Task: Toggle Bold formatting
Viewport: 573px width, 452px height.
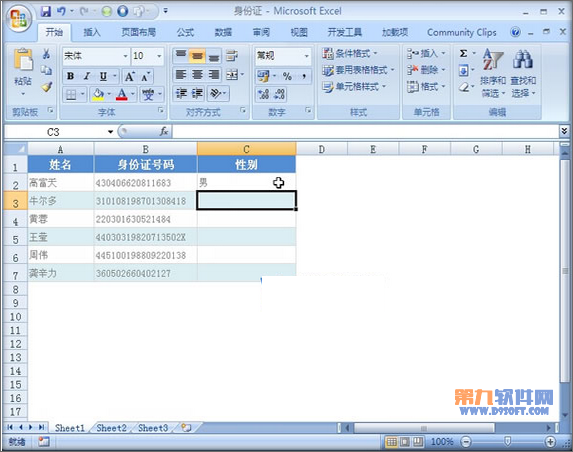Action: pyautogui.click(x=71, y=76)
